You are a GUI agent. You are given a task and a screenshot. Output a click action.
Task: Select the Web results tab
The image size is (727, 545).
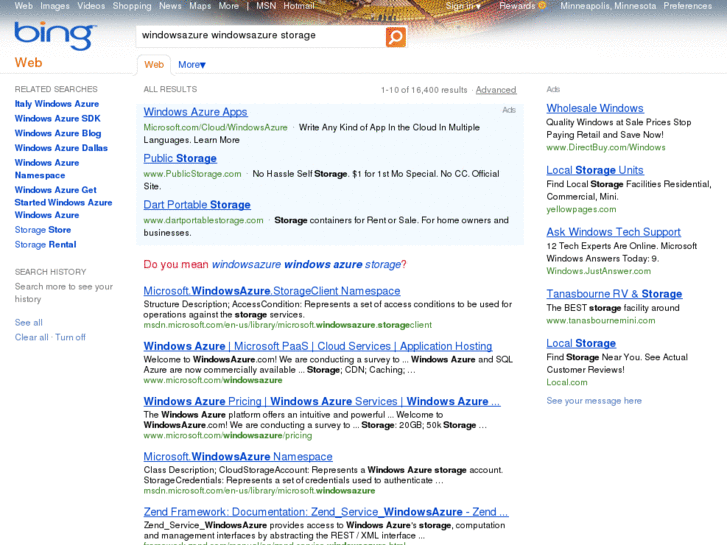pyautogui.click(x=154, y=65)
